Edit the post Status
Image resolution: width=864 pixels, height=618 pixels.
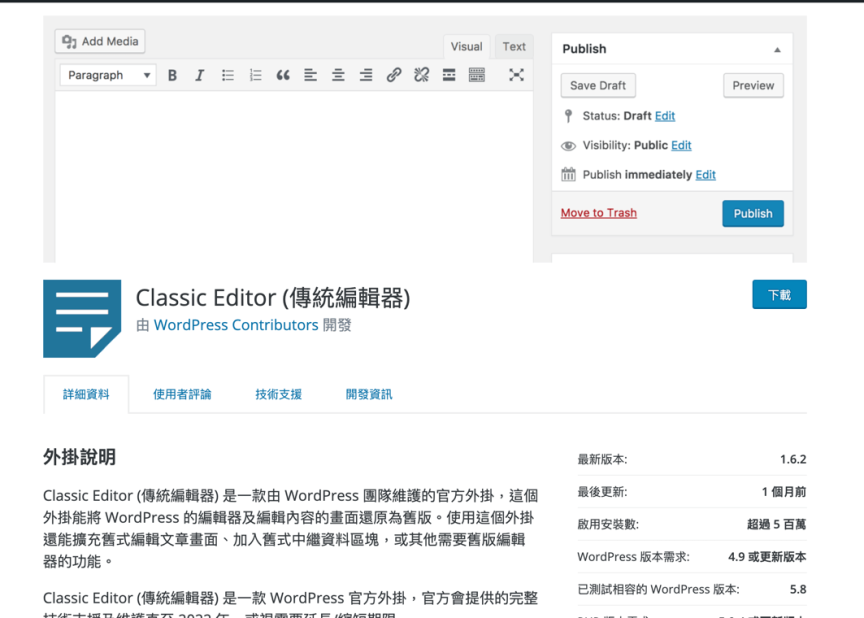[665, 116]
